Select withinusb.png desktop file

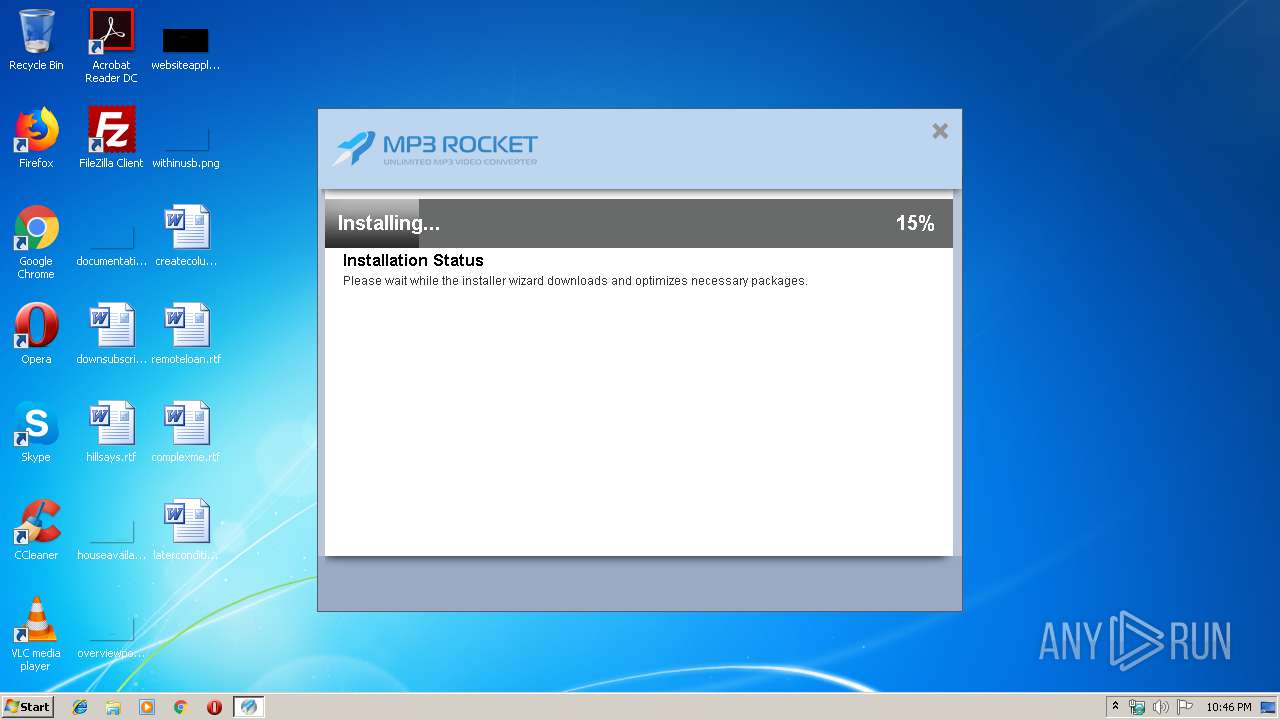coord(186,146)
